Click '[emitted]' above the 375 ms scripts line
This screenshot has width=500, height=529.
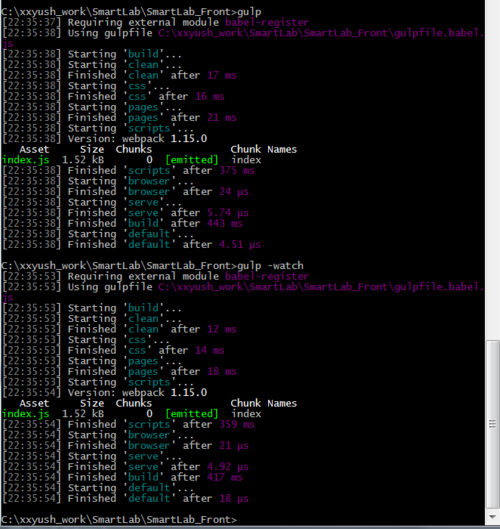pos(192,160)
